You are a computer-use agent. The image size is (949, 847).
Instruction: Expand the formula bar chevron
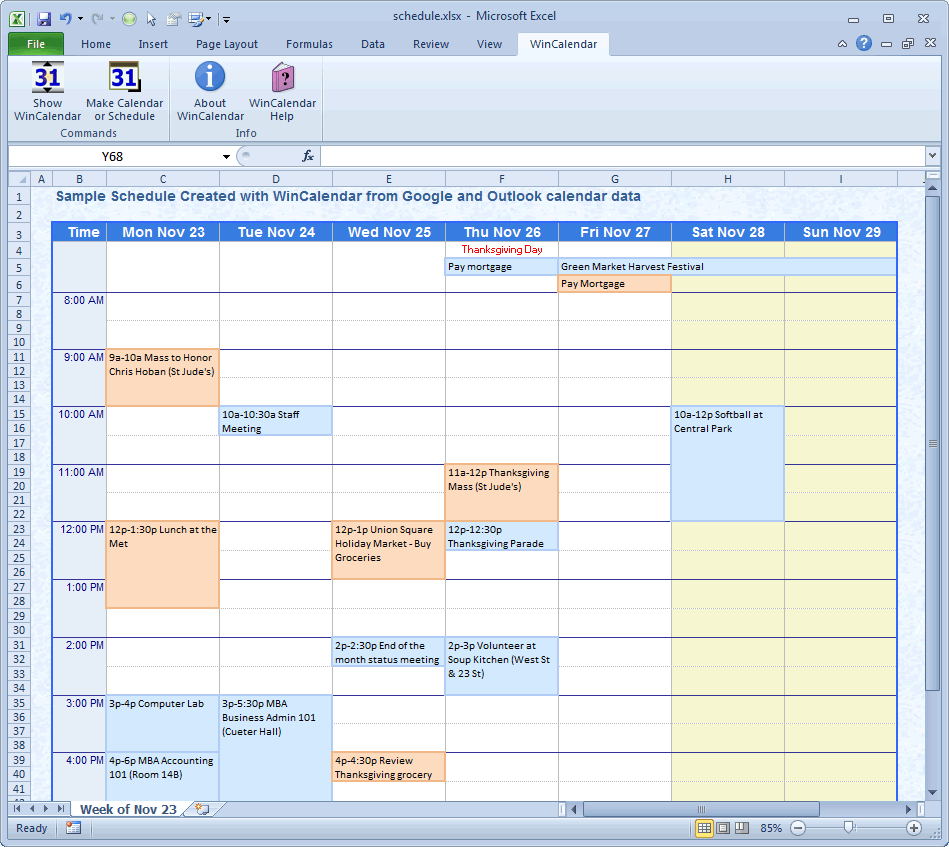pos(932,156)
